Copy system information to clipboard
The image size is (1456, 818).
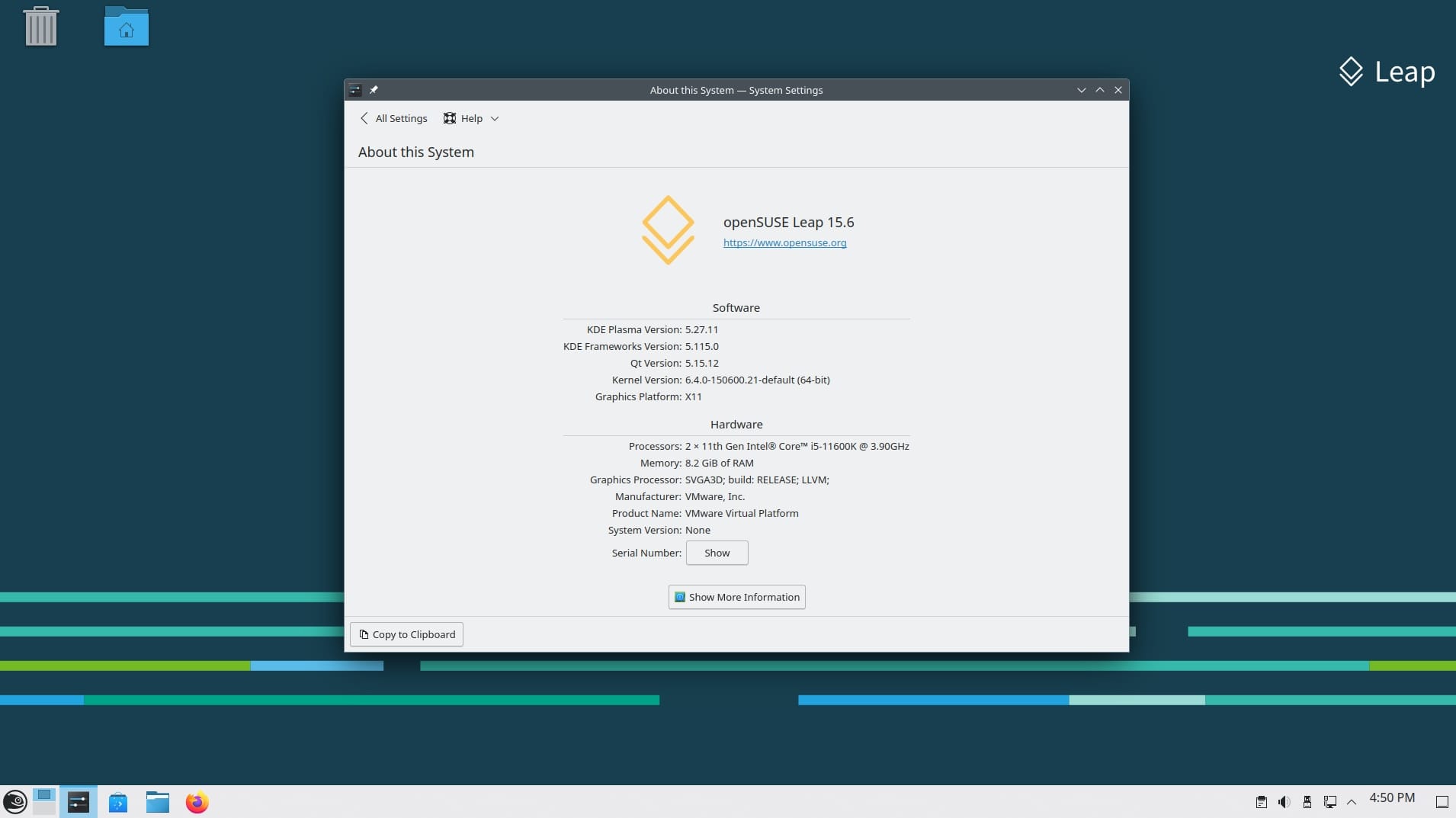406,634
